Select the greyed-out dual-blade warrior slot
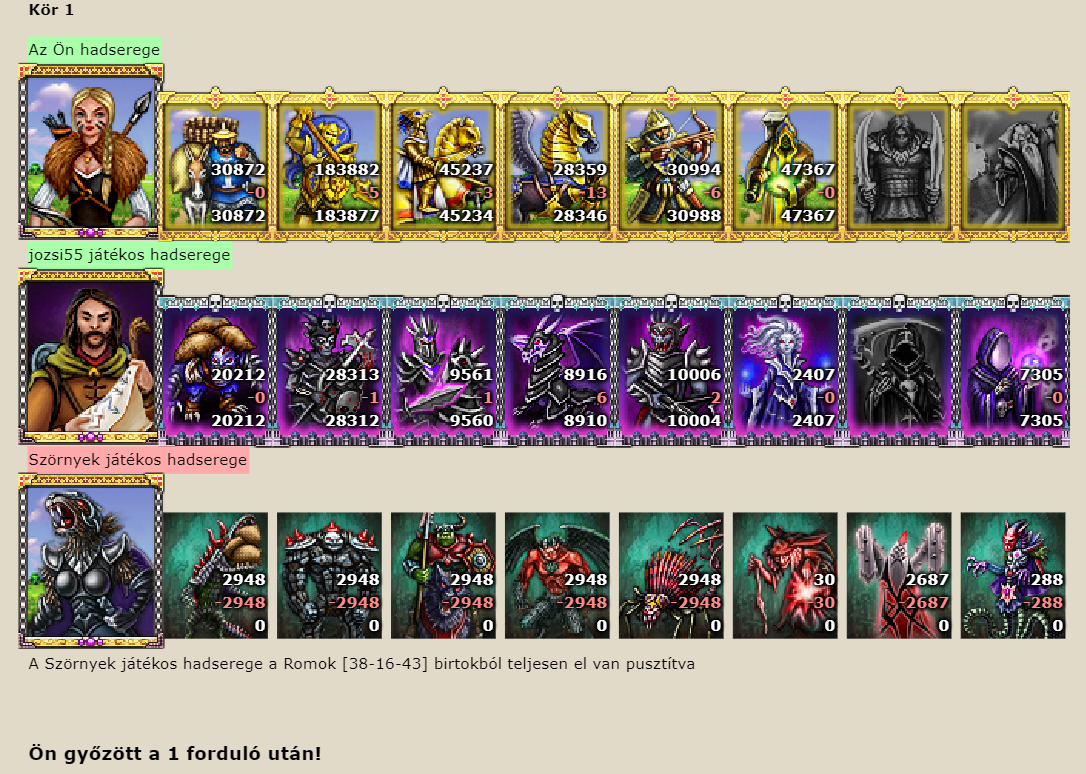Screen dimensions: 1086x774 coord(899,166)
